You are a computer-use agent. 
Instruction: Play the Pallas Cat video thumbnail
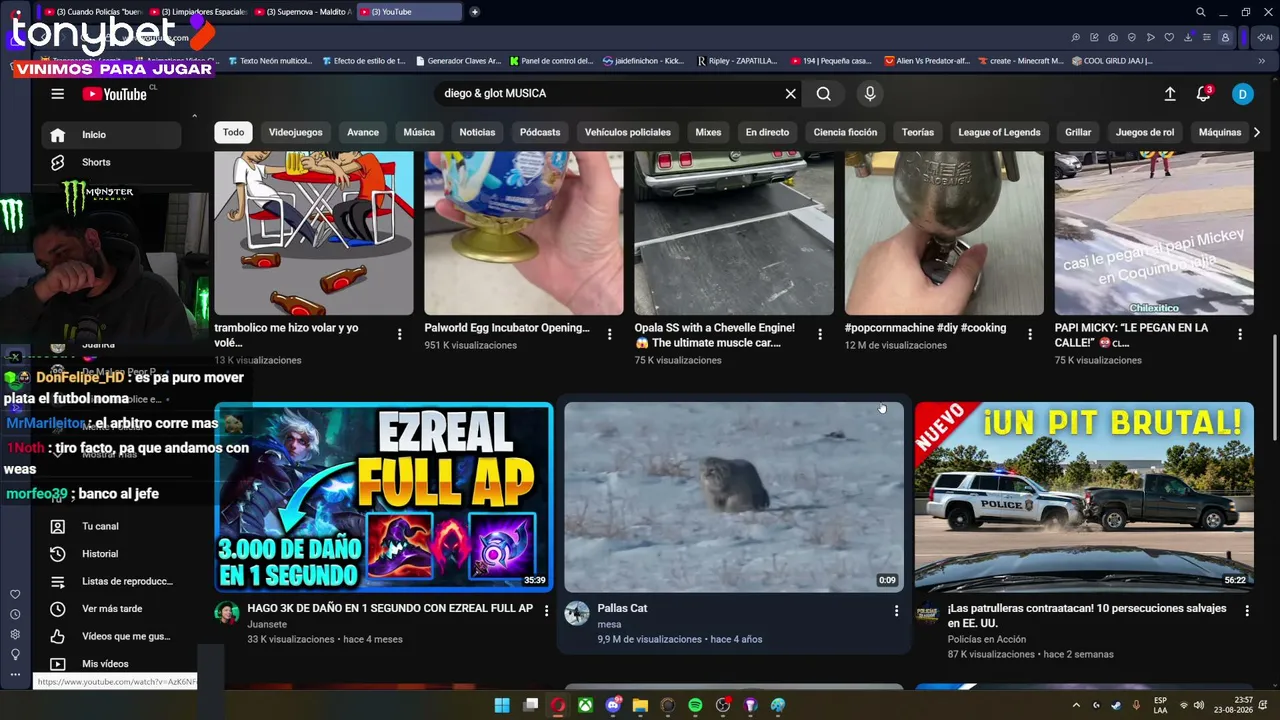click(734, 497)
